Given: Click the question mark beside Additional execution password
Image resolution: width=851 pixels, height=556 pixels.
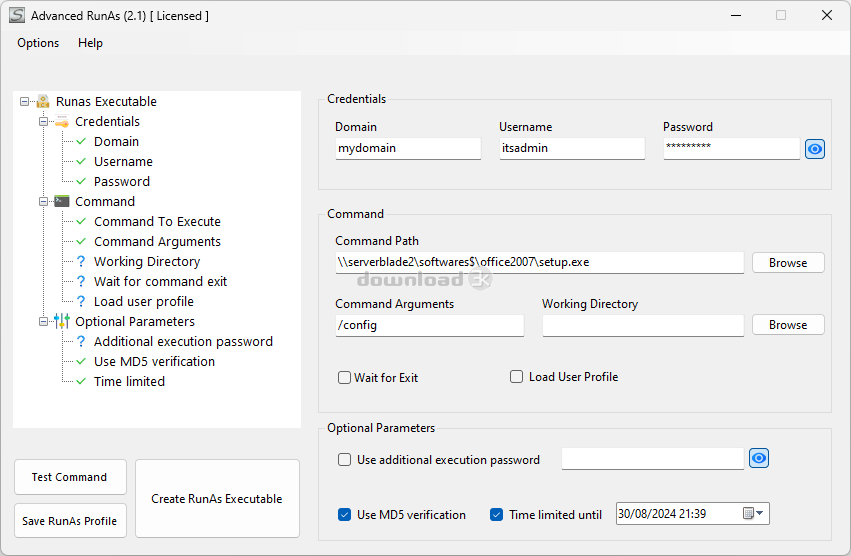Looking at the screenshot, I should tap(81, 341).
